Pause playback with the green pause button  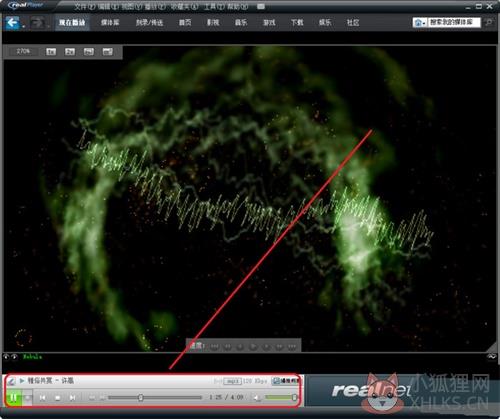coord(13,397)
